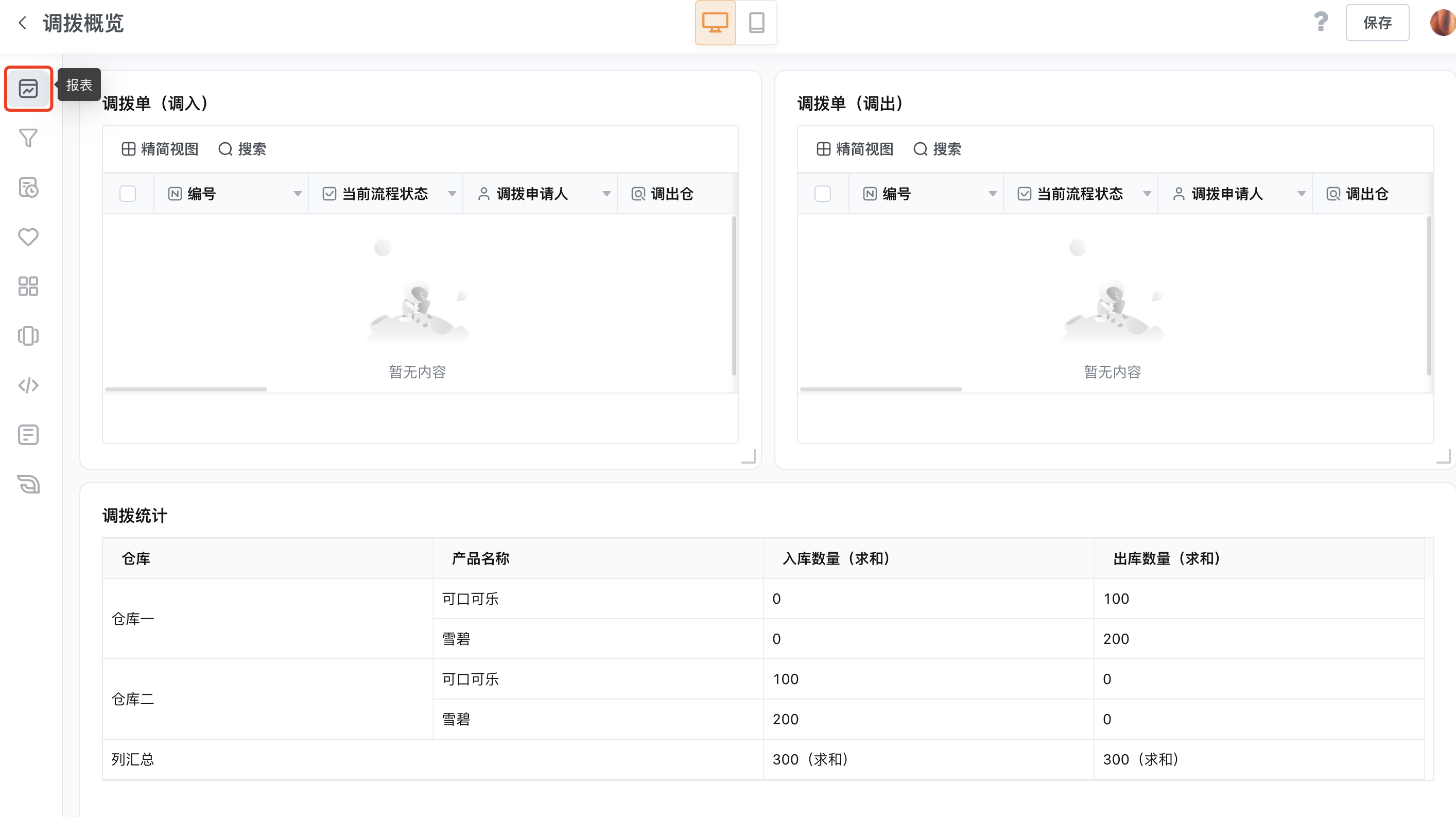Click the 当前流程状态 header in 调出 table
This screenshot has width=1456, height=817.
tap(1080, 194)
